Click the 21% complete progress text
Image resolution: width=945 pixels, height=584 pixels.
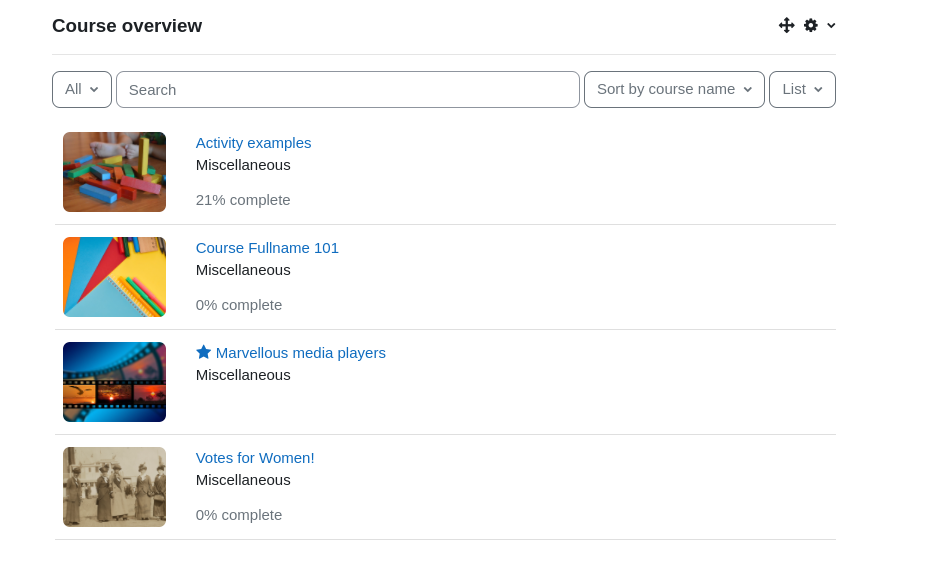pyautogui.click(x=243, y=200)
